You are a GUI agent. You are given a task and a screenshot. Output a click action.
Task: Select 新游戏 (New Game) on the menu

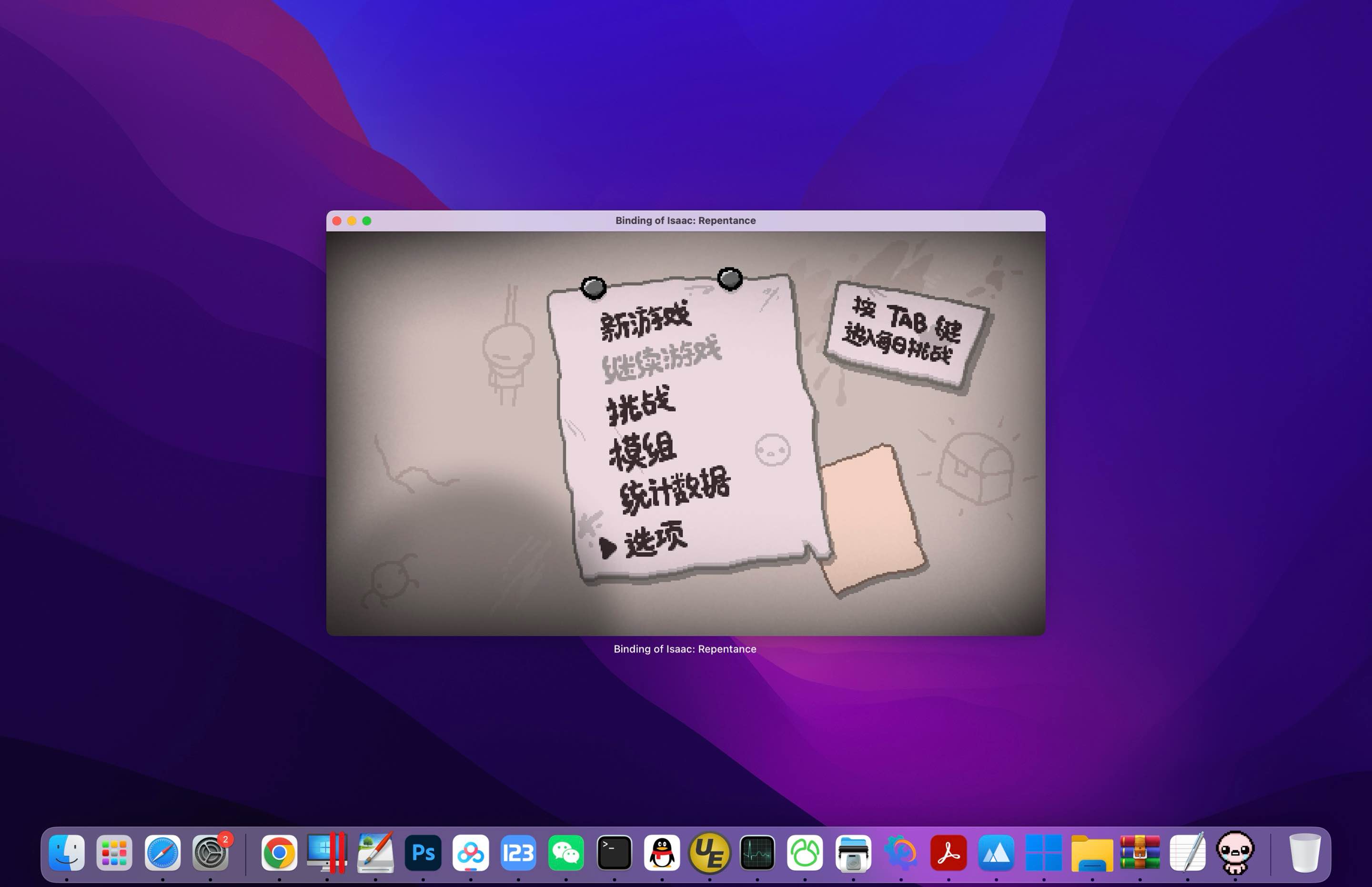pos(645,320)
